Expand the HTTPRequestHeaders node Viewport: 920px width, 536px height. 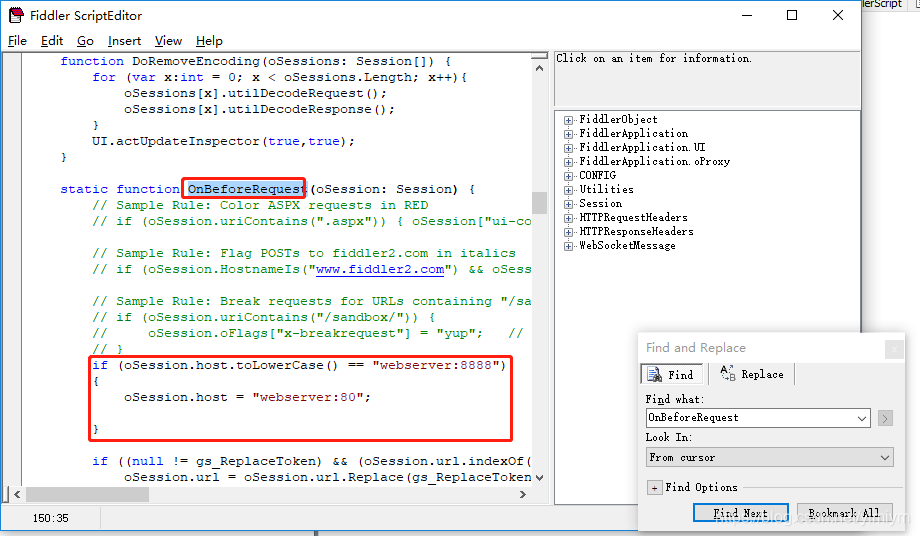coord(568,219)
